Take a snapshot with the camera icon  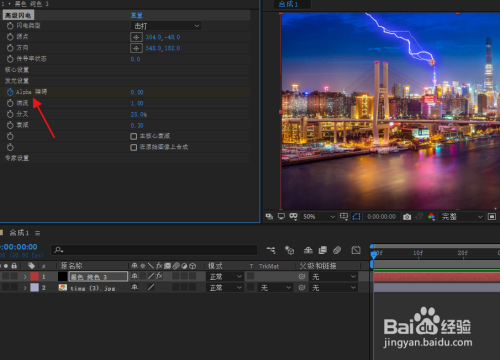tap(407, 217)
